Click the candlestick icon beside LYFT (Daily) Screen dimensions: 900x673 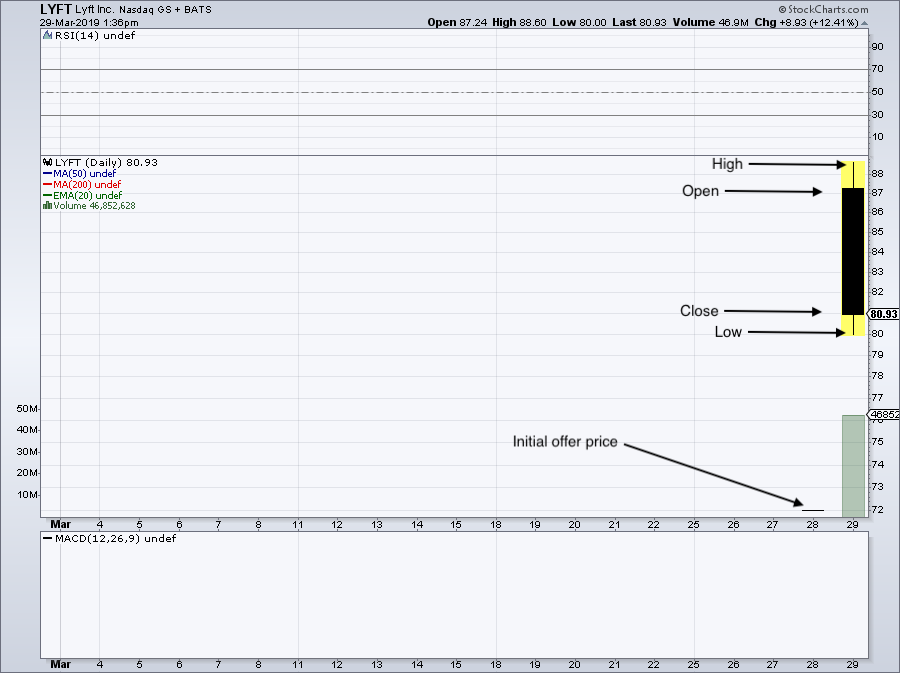(x=48, y=162)
